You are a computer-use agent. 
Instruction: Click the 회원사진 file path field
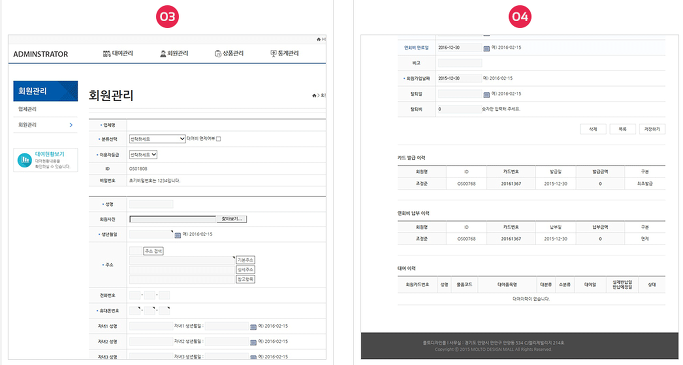pos(173,219)
